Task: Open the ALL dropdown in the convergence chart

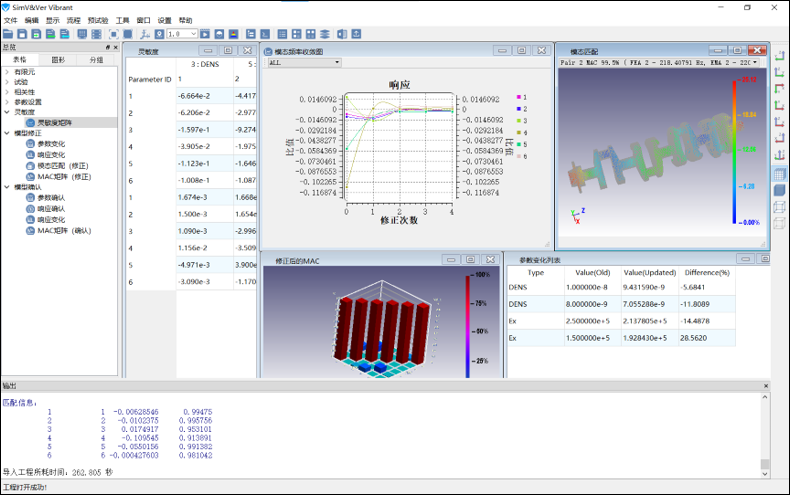Action: click(x=304, y=63)
